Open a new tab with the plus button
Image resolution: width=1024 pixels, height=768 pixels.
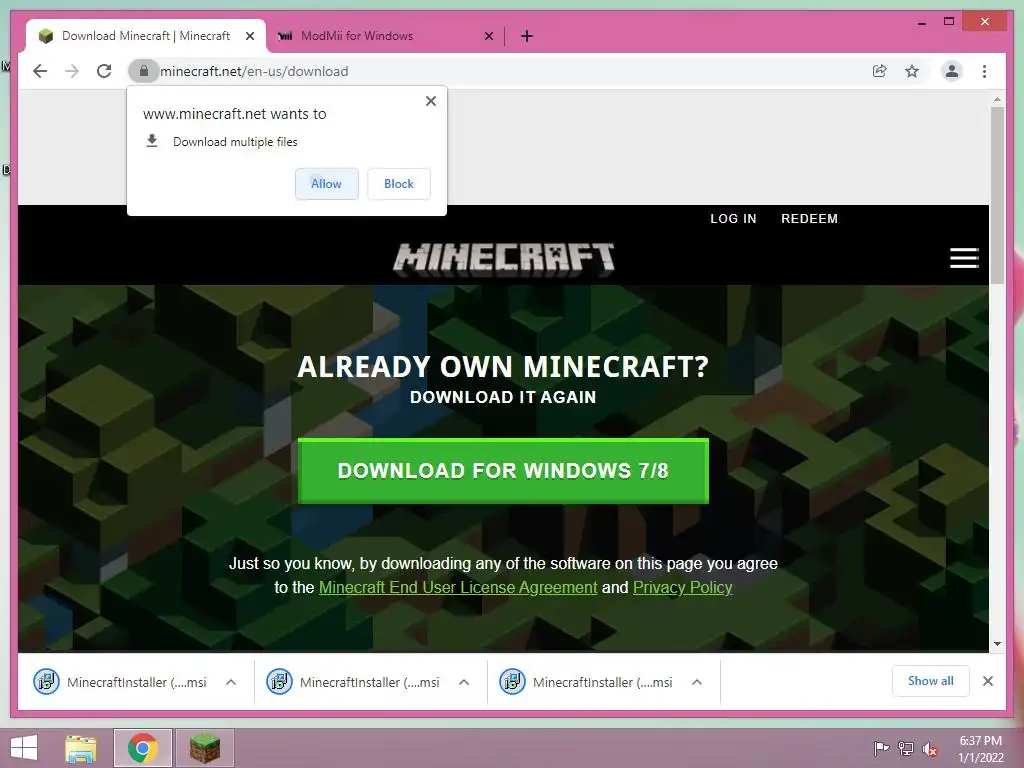point(527,36)
